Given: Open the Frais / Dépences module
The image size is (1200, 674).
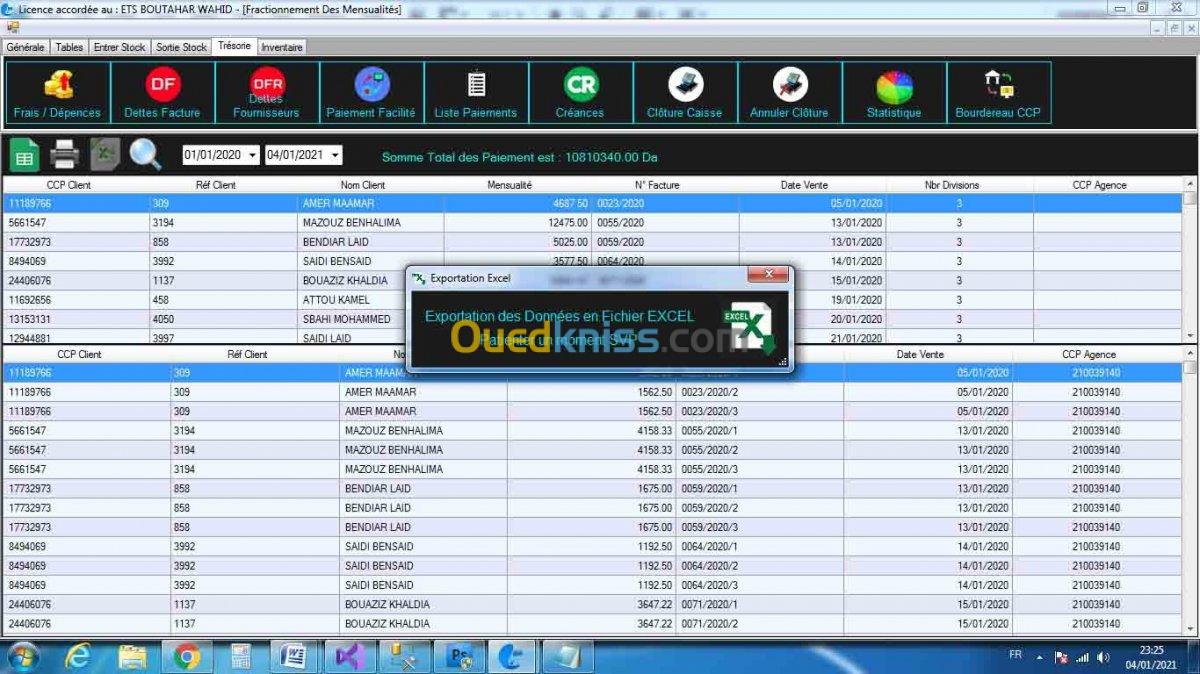Looking at the screenshot, I should 58,93.
